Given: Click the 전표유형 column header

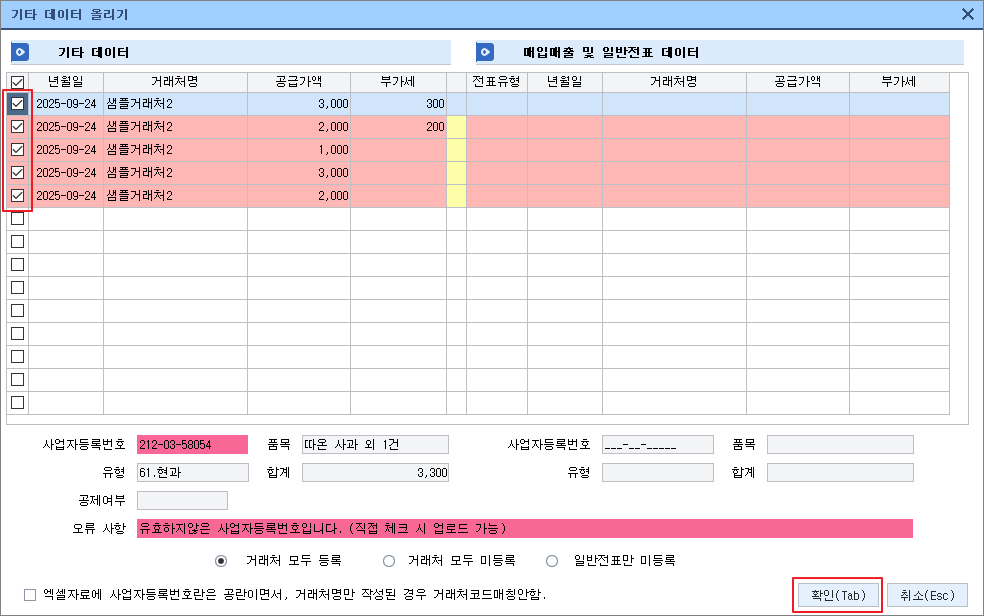Looking at the screenshot, I should tap(496, 82).
